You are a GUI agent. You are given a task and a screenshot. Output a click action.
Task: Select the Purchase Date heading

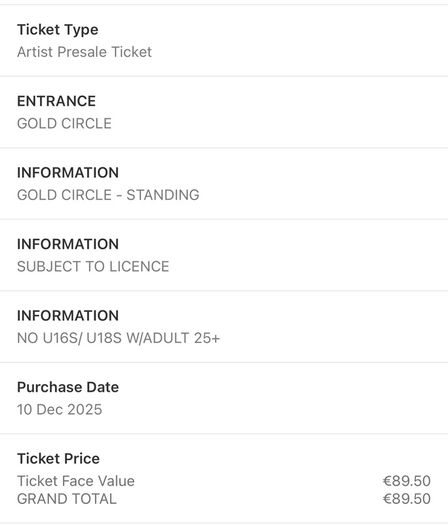(68, 387)
